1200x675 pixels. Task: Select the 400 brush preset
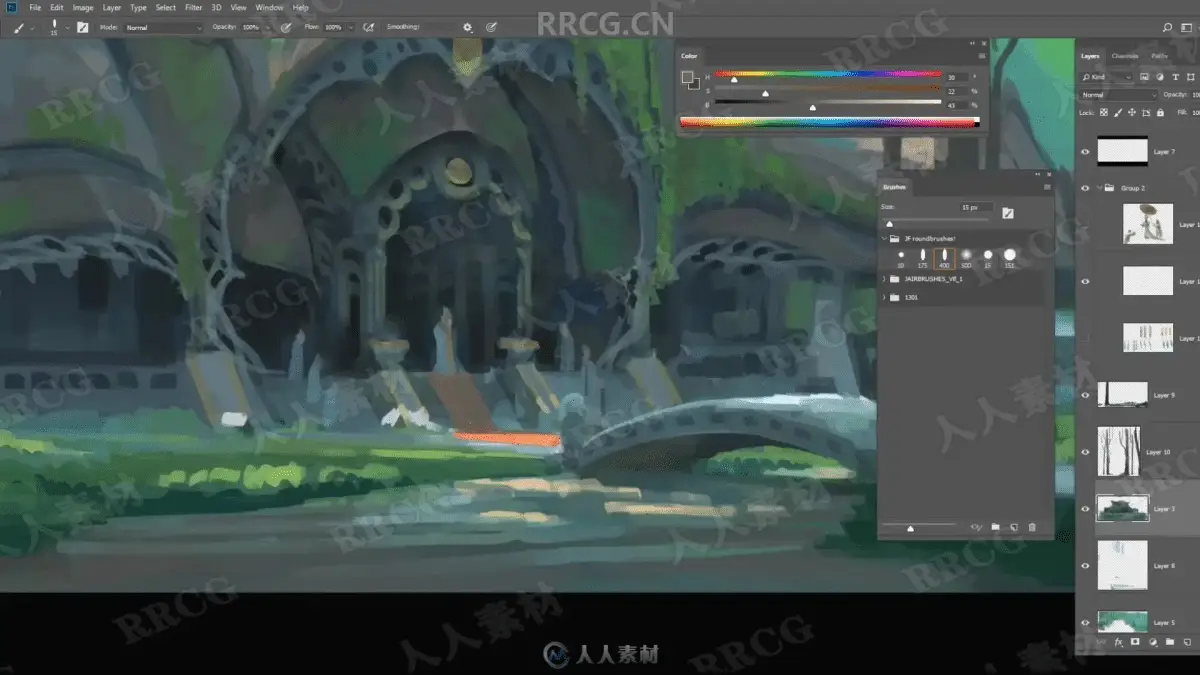(944, 258)
